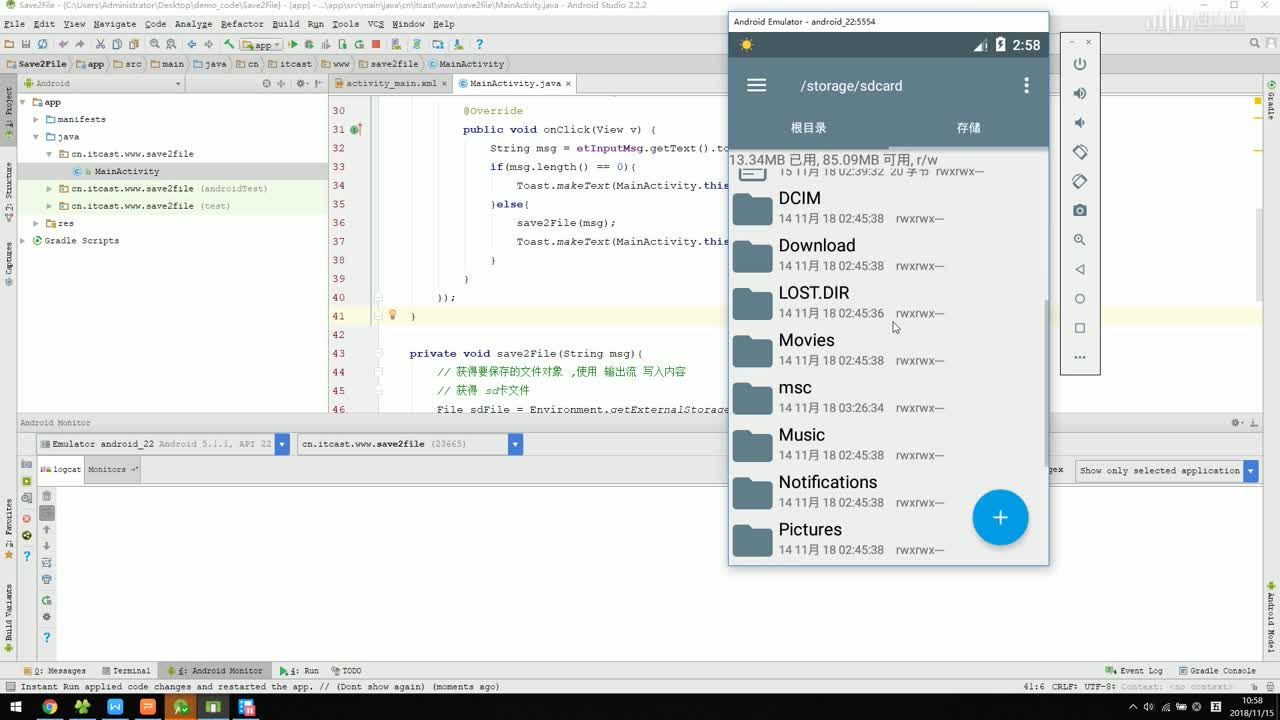Click the Android Monitor screen capture icon
The image size is (1280, 720).
(27, 466)
